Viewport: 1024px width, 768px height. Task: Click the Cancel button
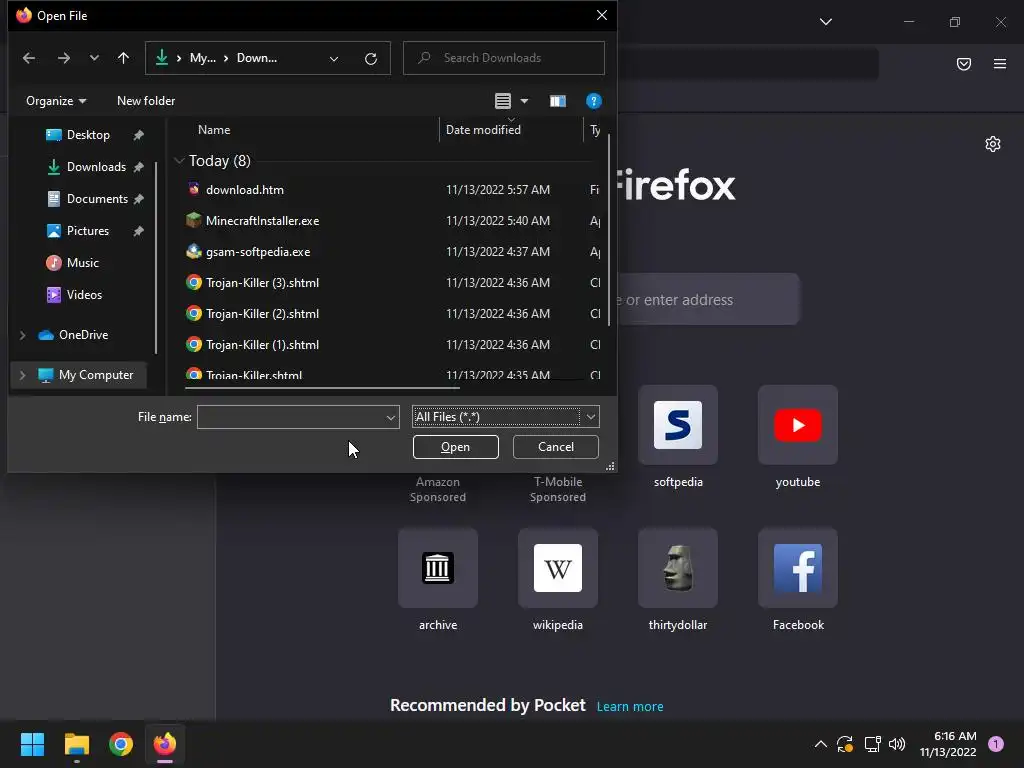556,447
